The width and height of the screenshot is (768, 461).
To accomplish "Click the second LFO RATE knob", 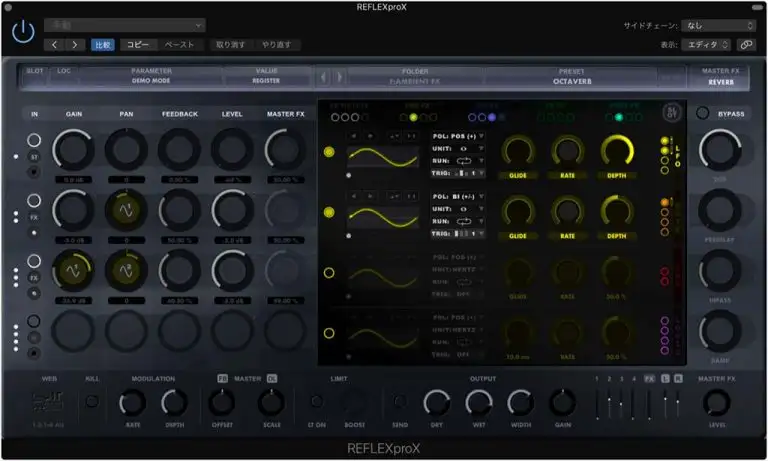I will tap(567, 213).
